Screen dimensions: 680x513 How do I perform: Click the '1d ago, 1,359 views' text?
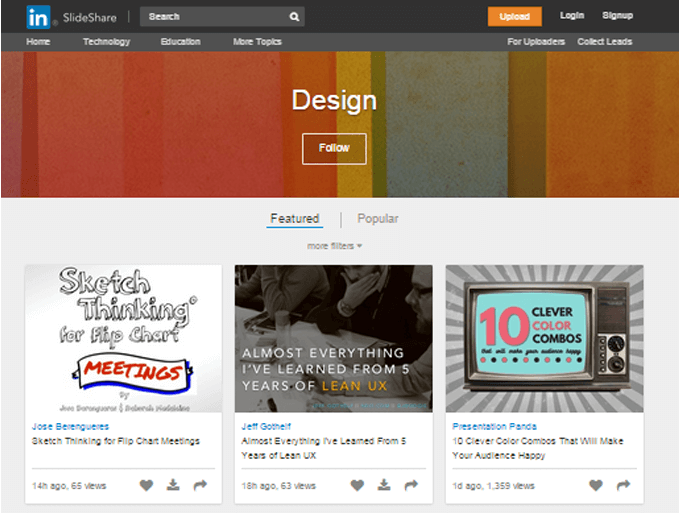(x=494, y=486)
